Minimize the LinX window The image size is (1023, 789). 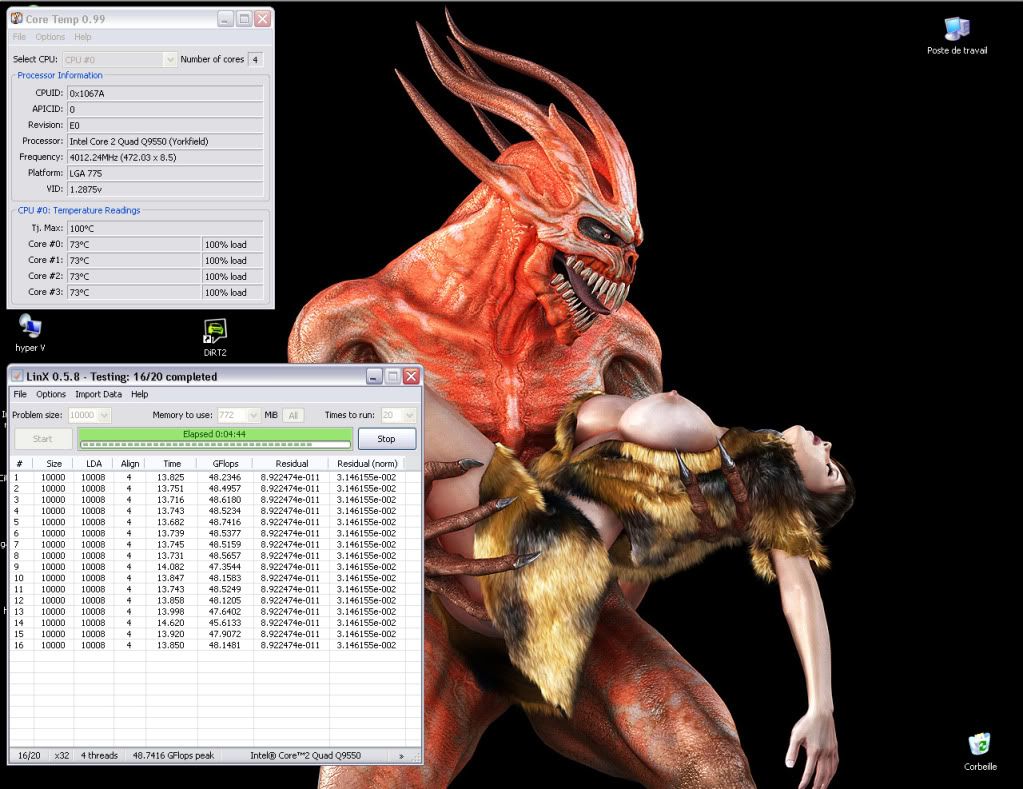(x=374, y=377)
